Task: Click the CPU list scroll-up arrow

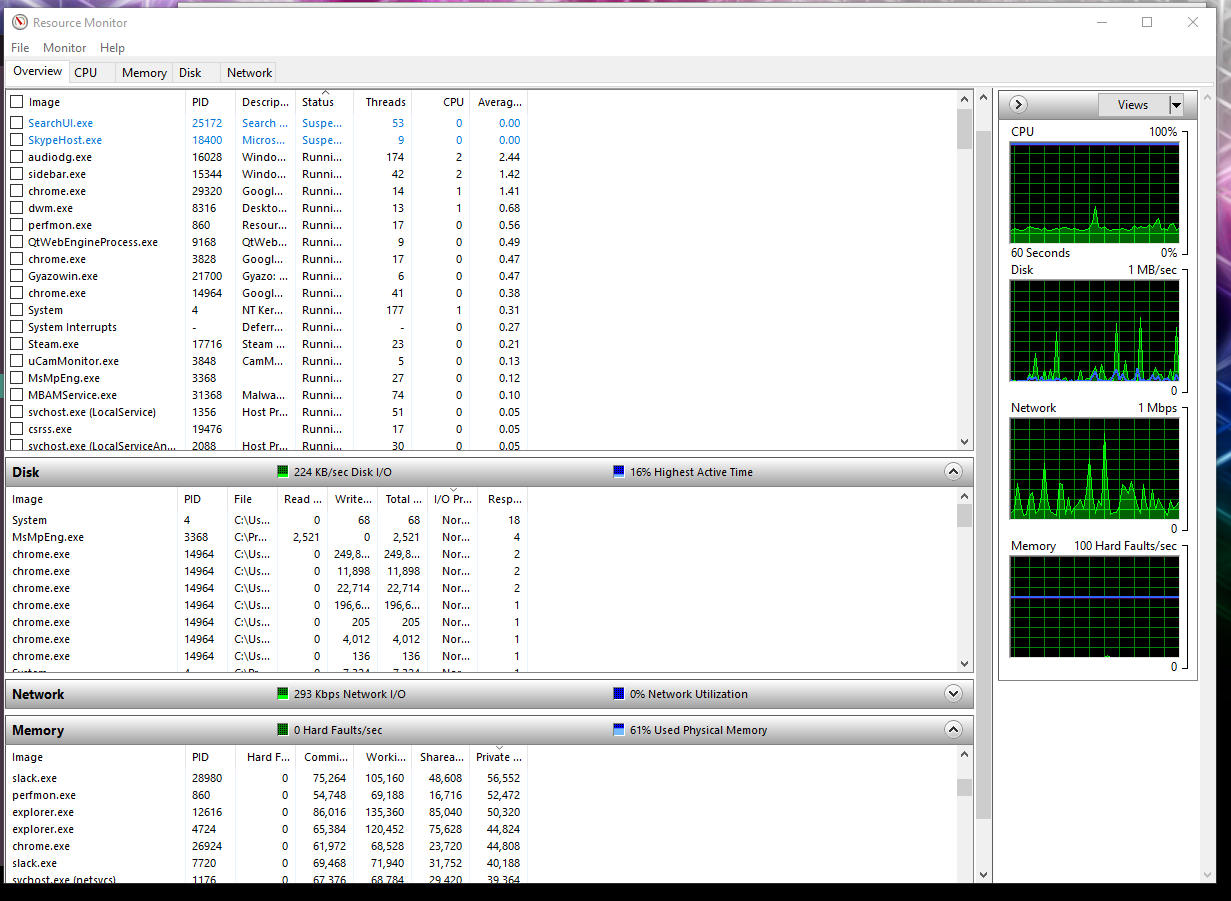Action: click(x=965, y=99)
